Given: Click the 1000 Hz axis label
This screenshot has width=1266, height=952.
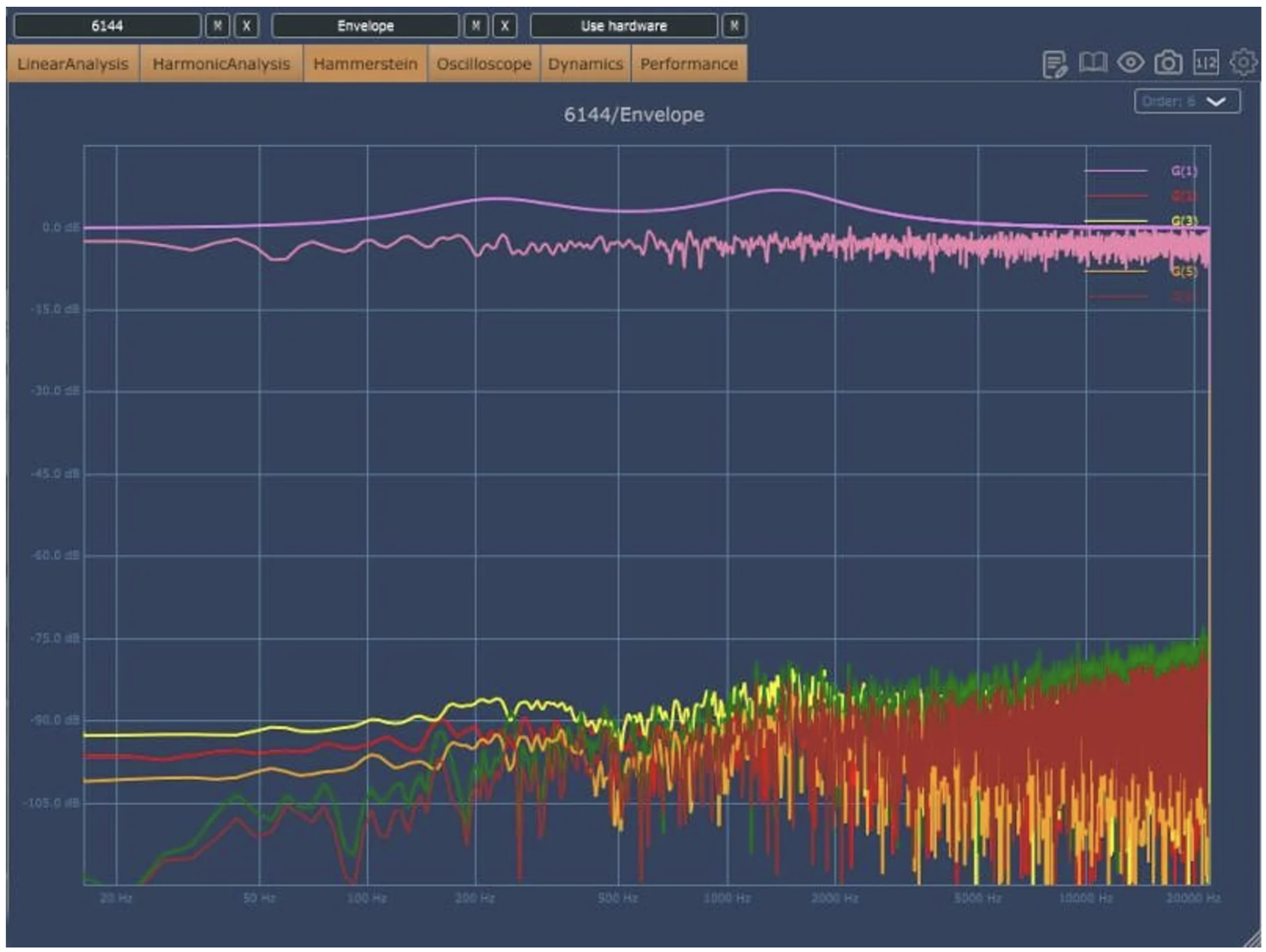Looking at the screenshot, I should point(727,898).
